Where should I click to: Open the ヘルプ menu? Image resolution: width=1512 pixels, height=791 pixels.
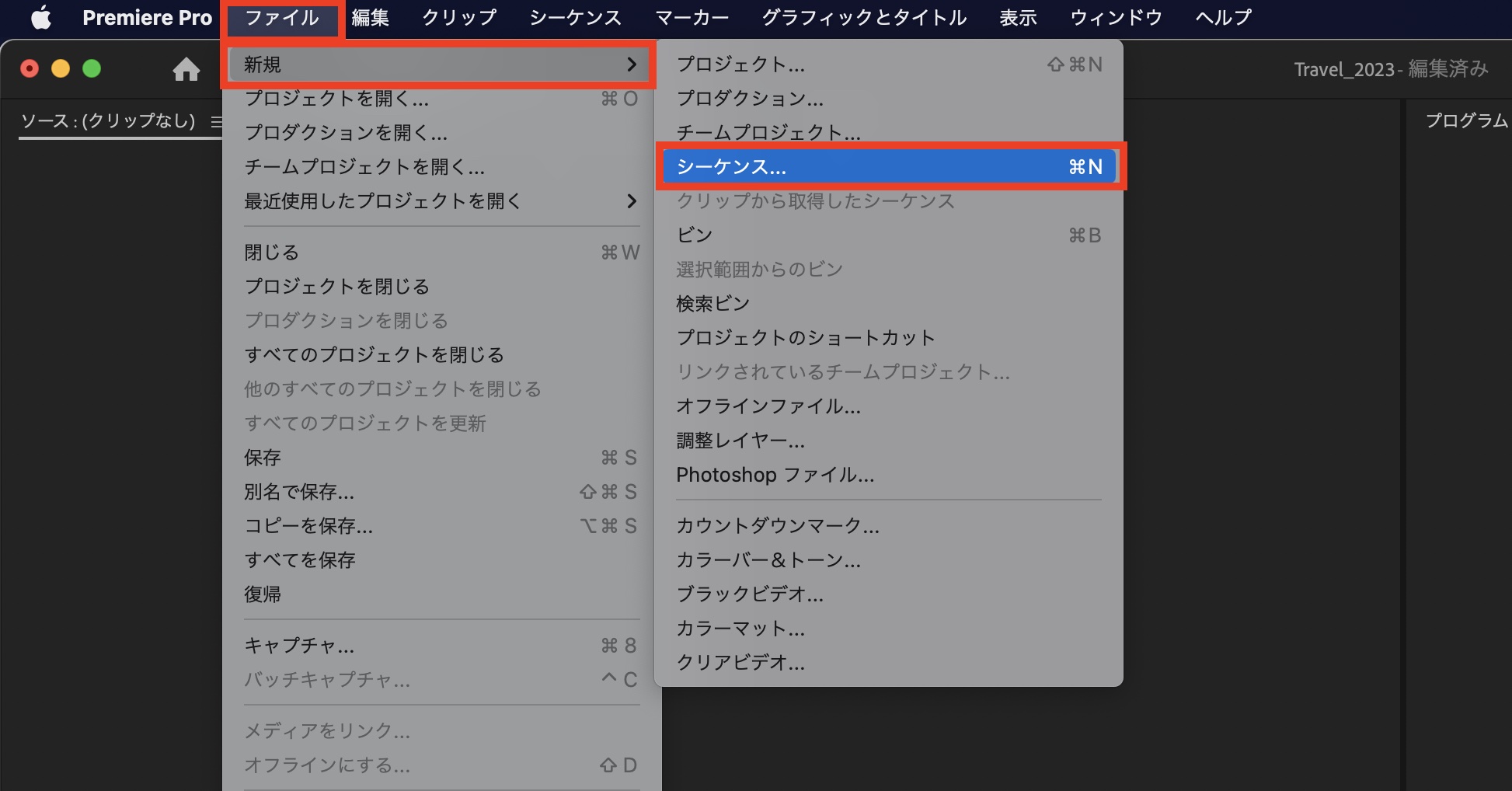click(1224, 17)
